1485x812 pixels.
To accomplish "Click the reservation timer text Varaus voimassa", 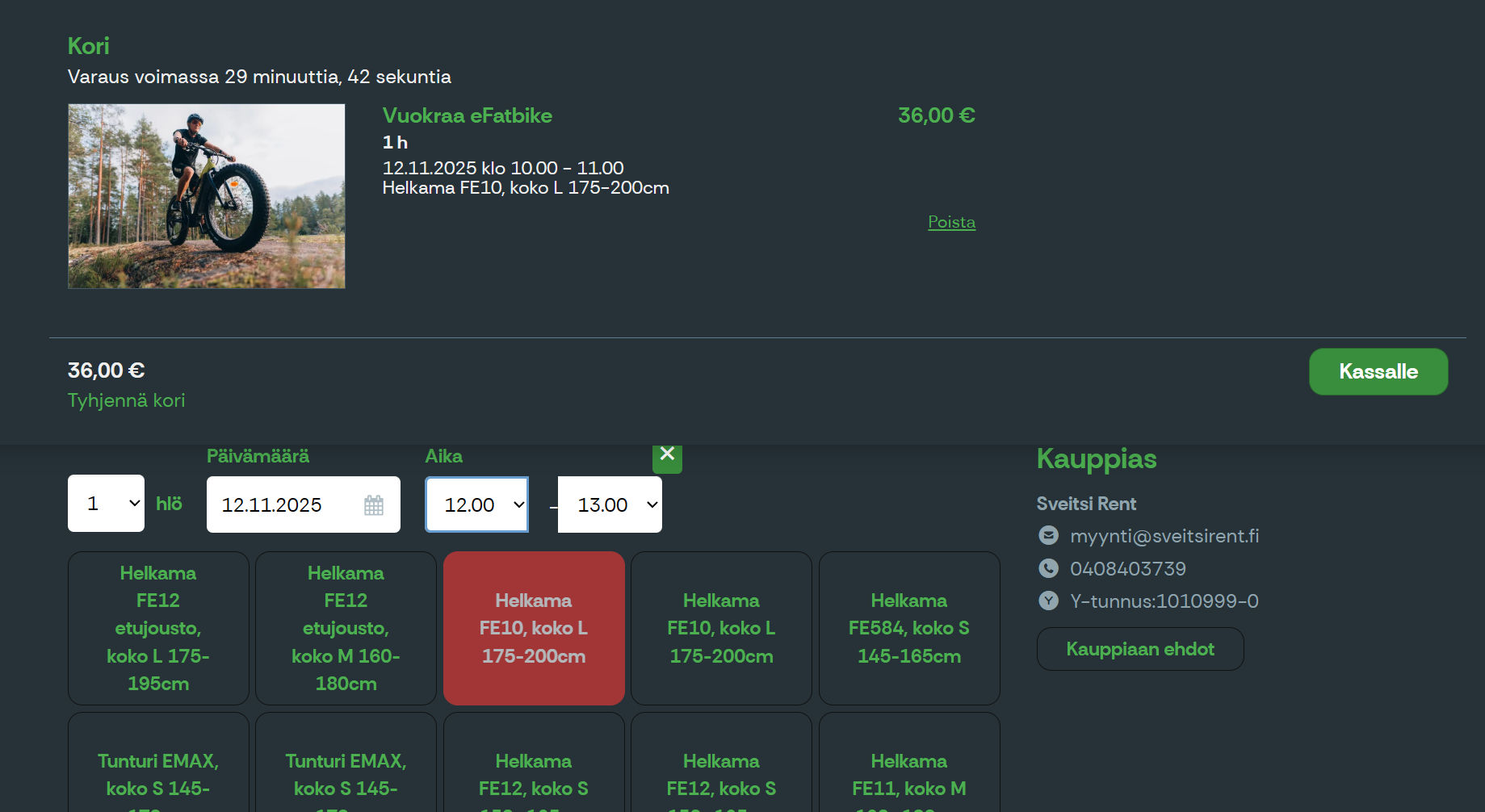I will point(259,77).
